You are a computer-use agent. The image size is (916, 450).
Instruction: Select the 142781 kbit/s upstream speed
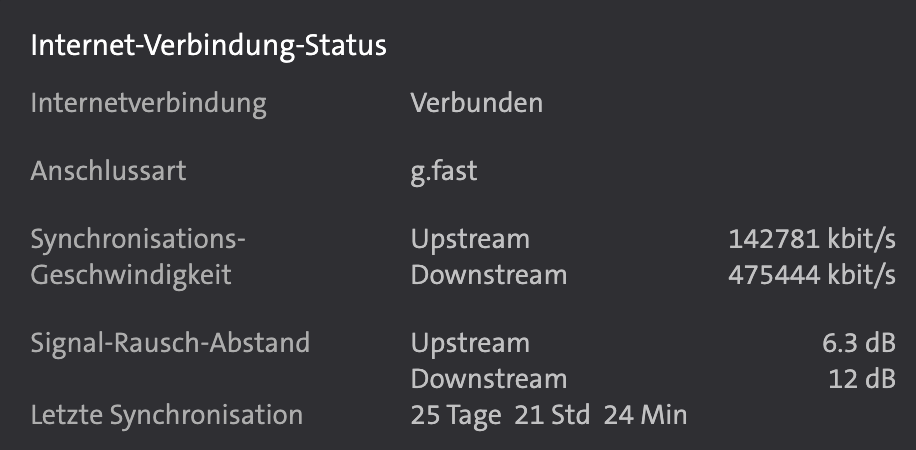point(811,240)
